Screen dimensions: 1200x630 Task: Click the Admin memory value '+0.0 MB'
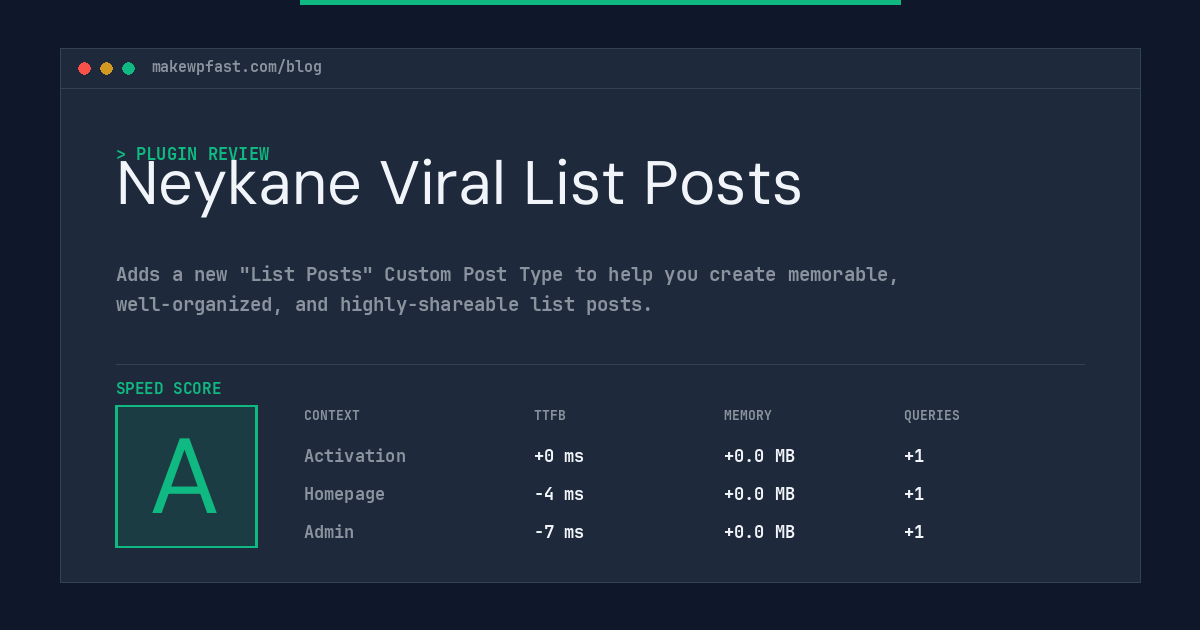coord(759,532)
